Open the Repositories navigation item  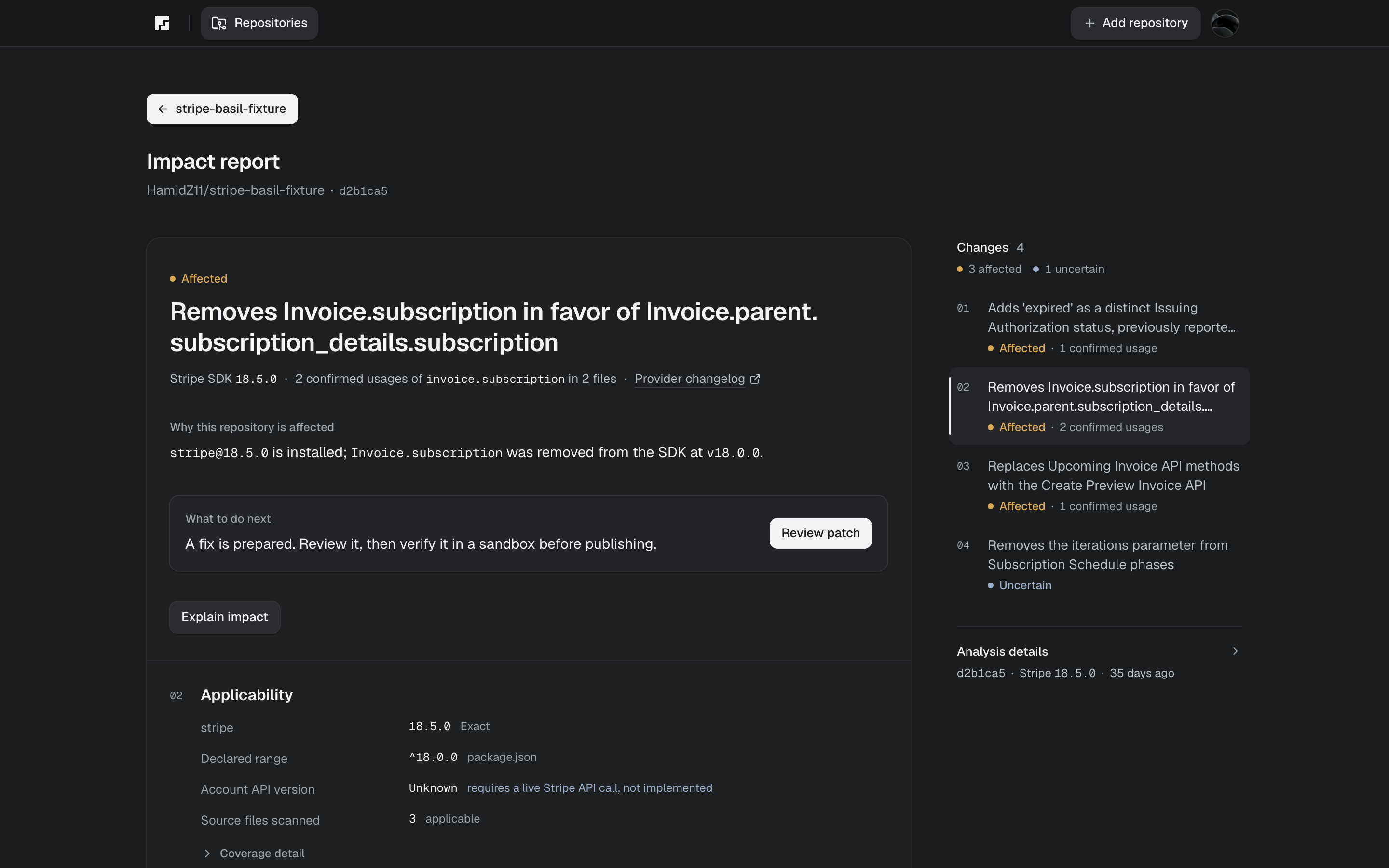(259, 23)
